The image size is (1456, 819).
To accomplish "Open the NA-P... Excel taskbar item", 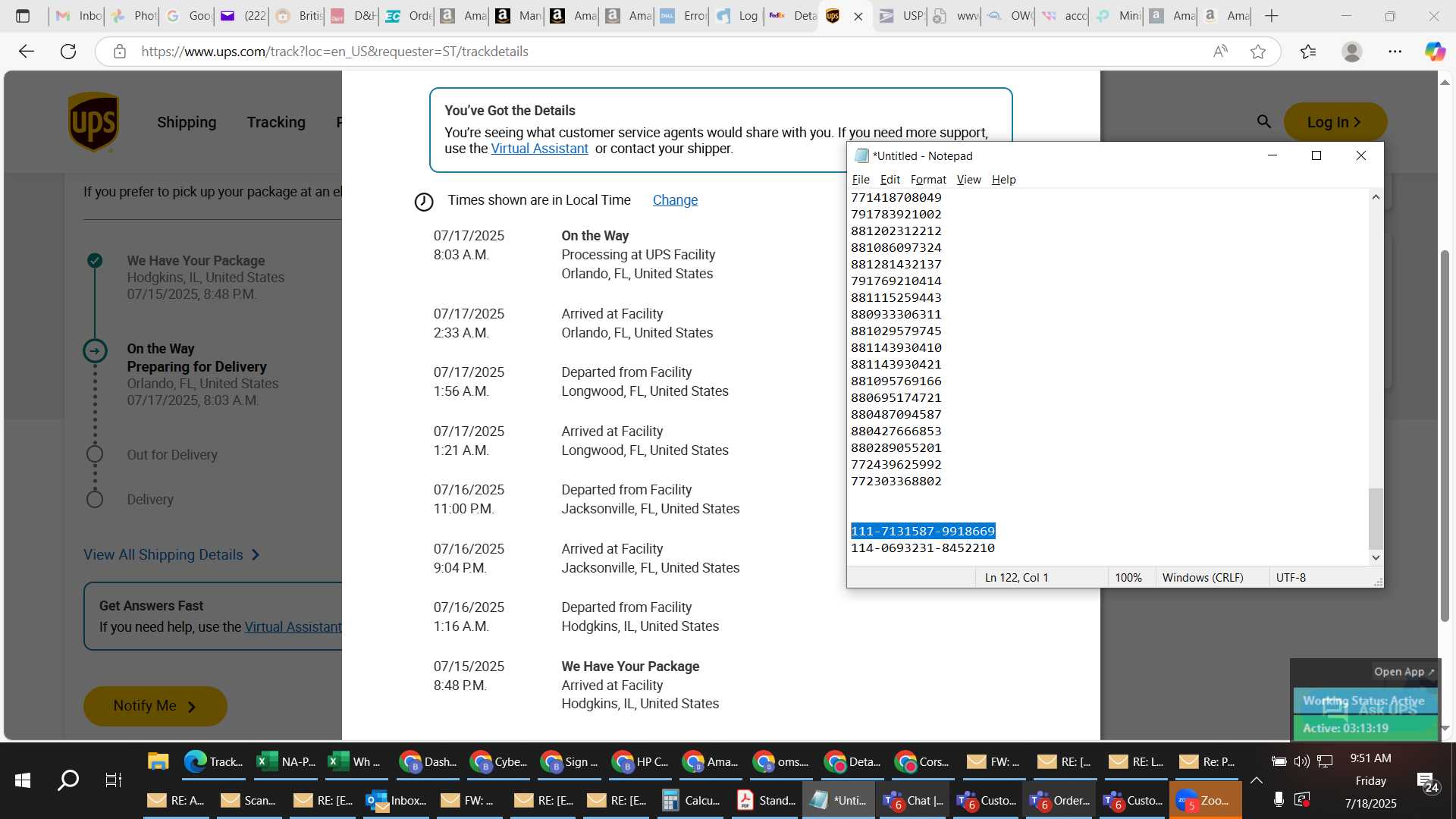I will coord(287,761).
